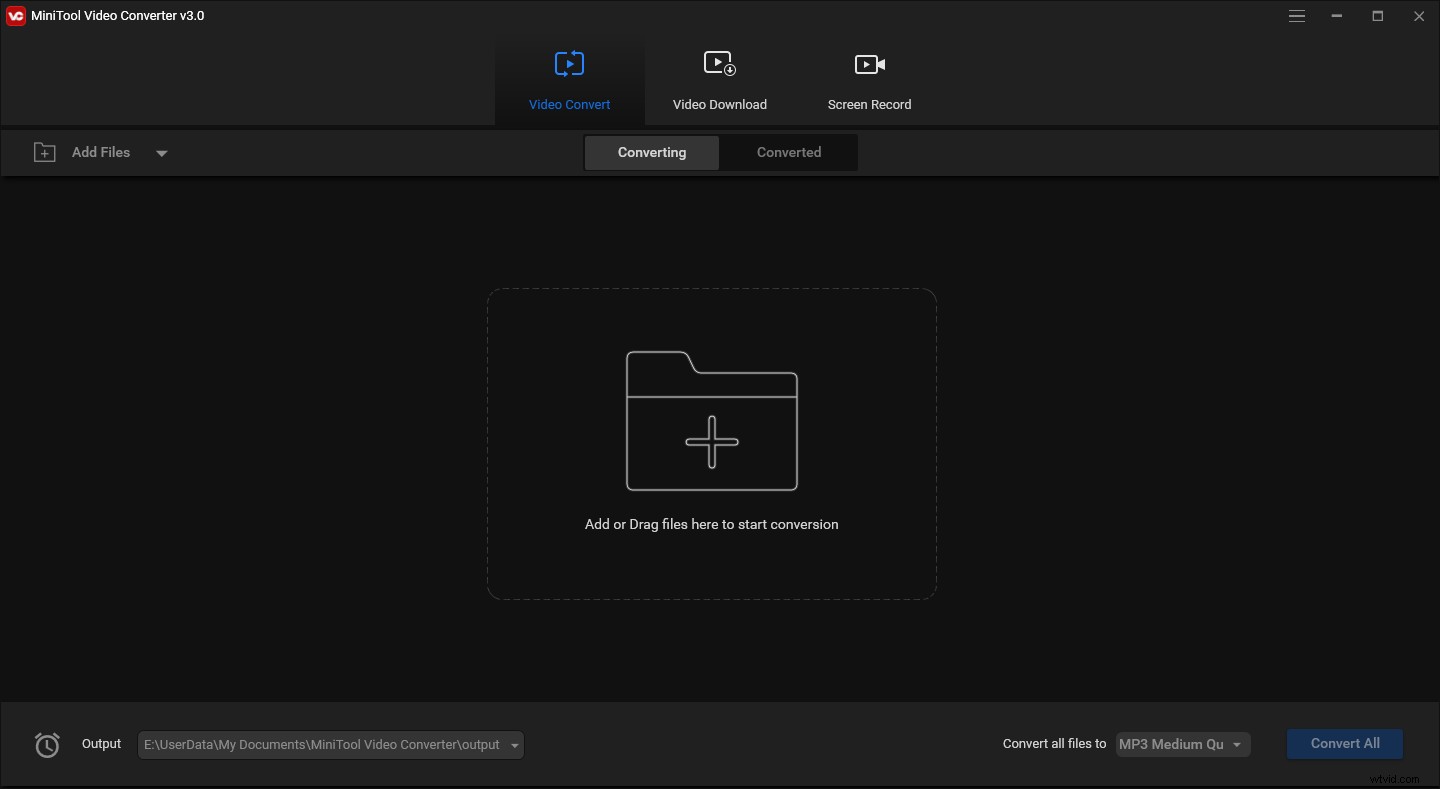
Task: Click the Add Files label
Action: (100, 152)
